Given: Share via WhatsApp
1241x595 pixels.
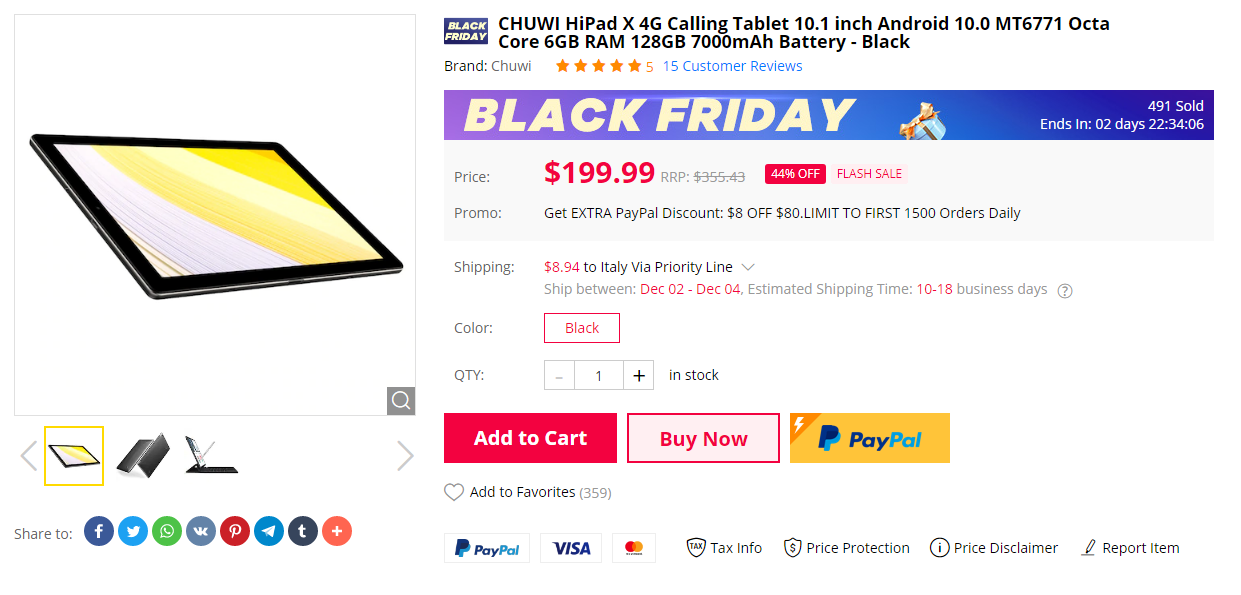Looking at the screenshot, I should [166, 530].
